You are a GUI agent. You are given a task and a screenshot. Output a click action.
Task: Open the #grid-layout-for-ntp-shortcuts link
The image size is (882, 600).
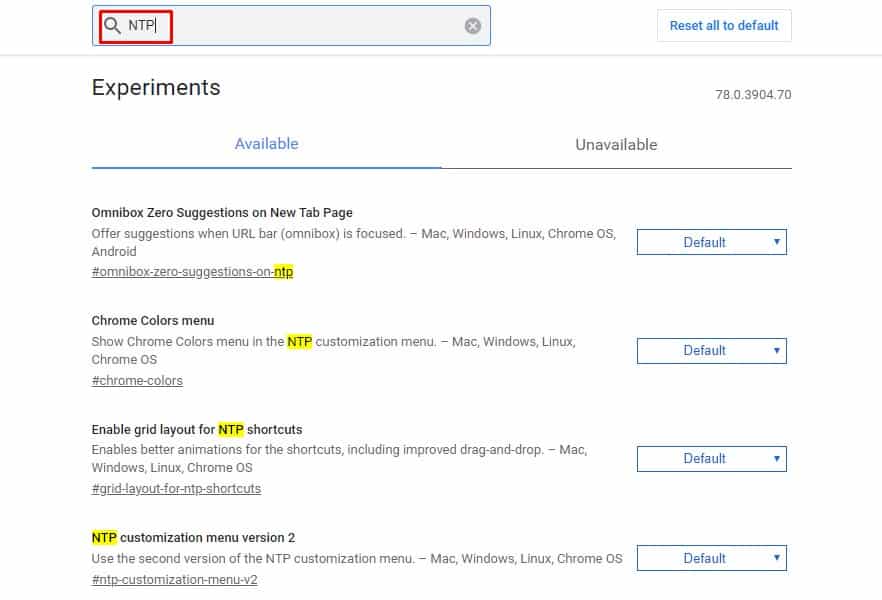176,489
